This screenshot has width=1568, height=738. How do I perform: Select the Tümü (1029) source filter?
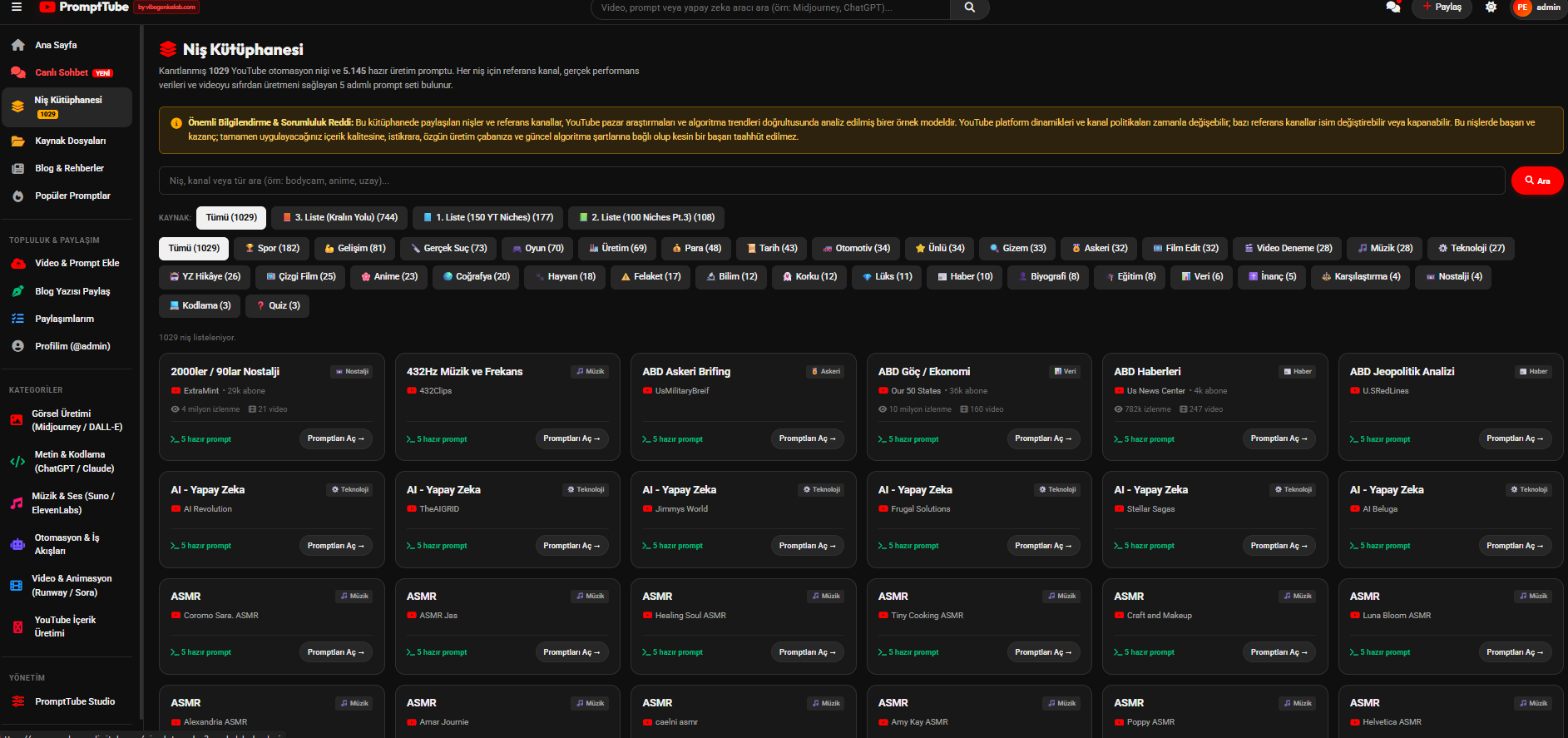tap(231, 217)
